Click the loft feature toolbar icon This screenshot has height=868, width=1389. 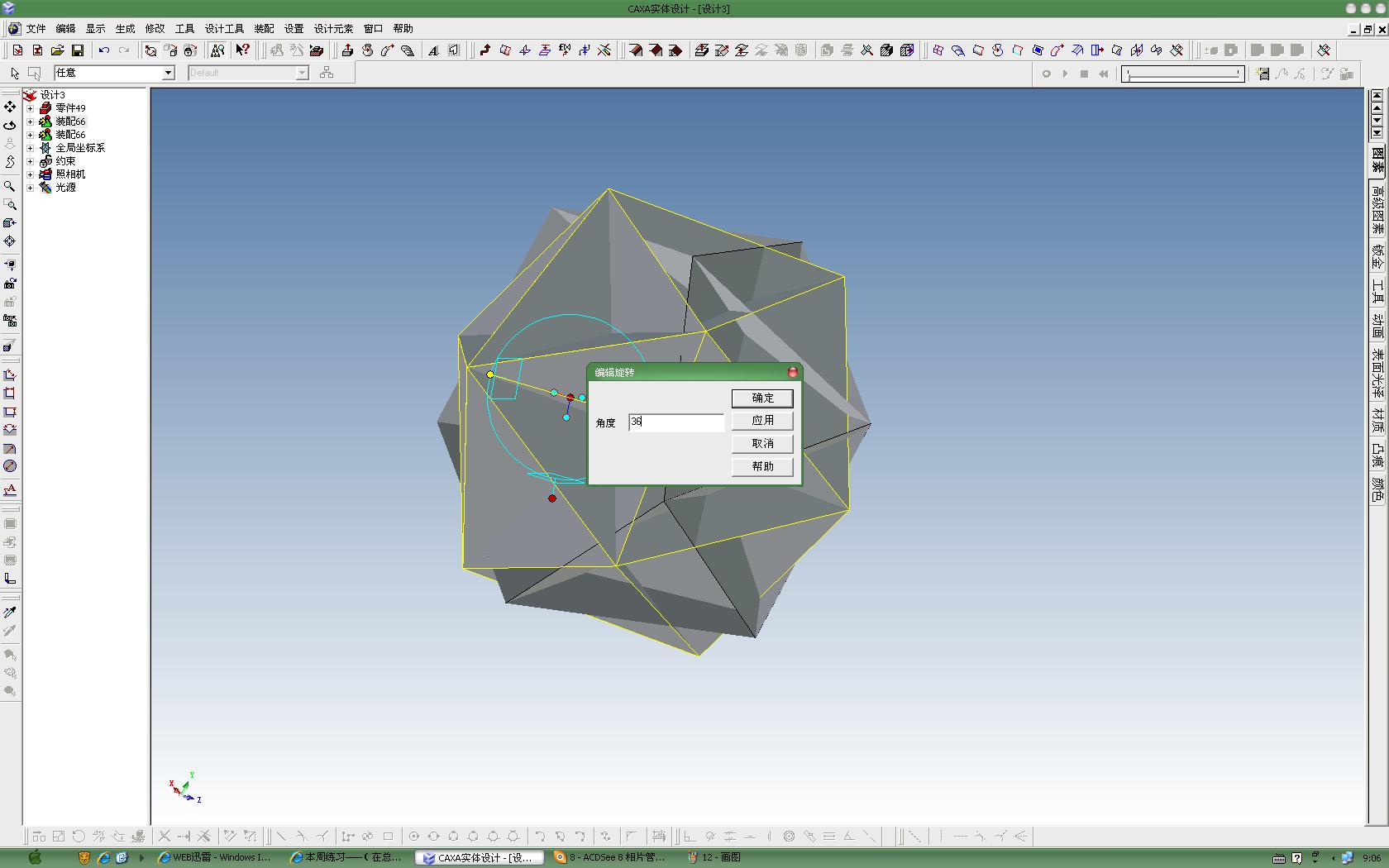(x=407, y=50)
